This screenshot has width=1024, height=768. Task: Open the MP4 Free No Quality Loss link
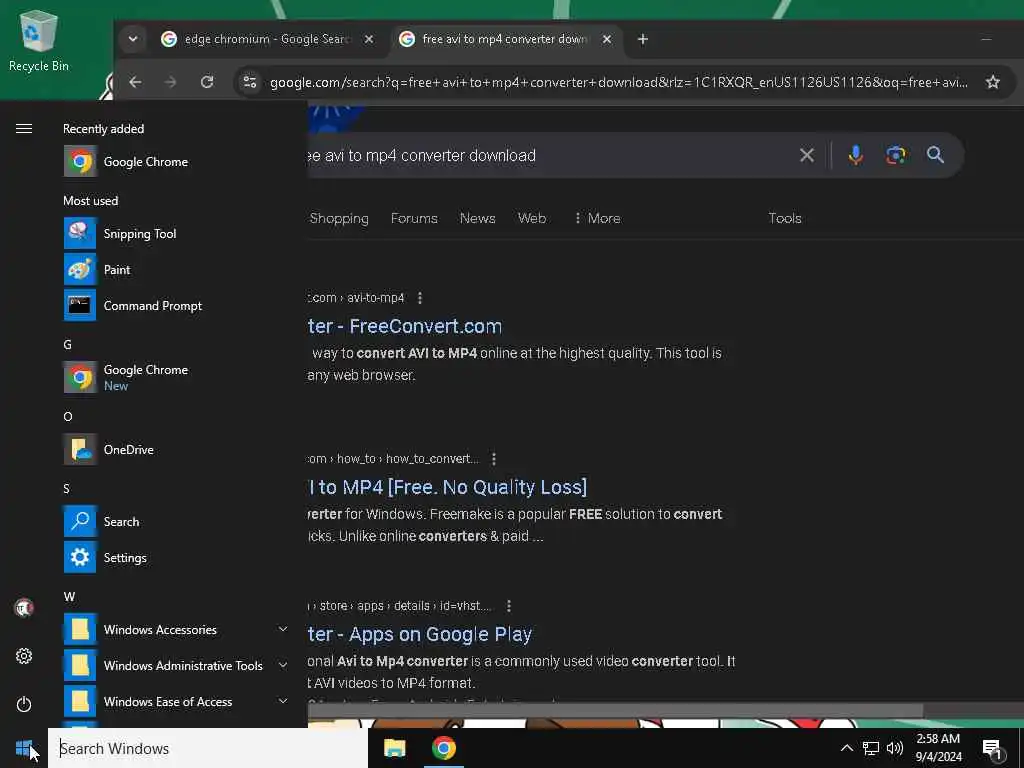tap(447, 487)
